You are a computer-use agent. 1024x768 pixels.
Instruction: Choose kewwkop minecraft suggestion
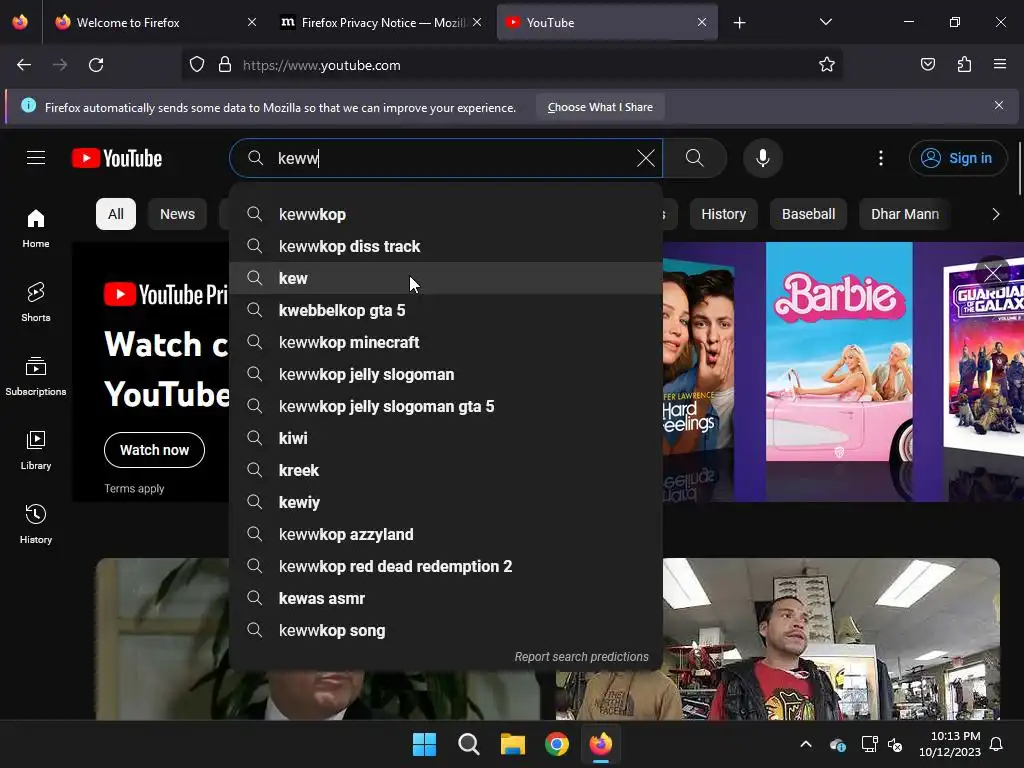pos(446,342)
